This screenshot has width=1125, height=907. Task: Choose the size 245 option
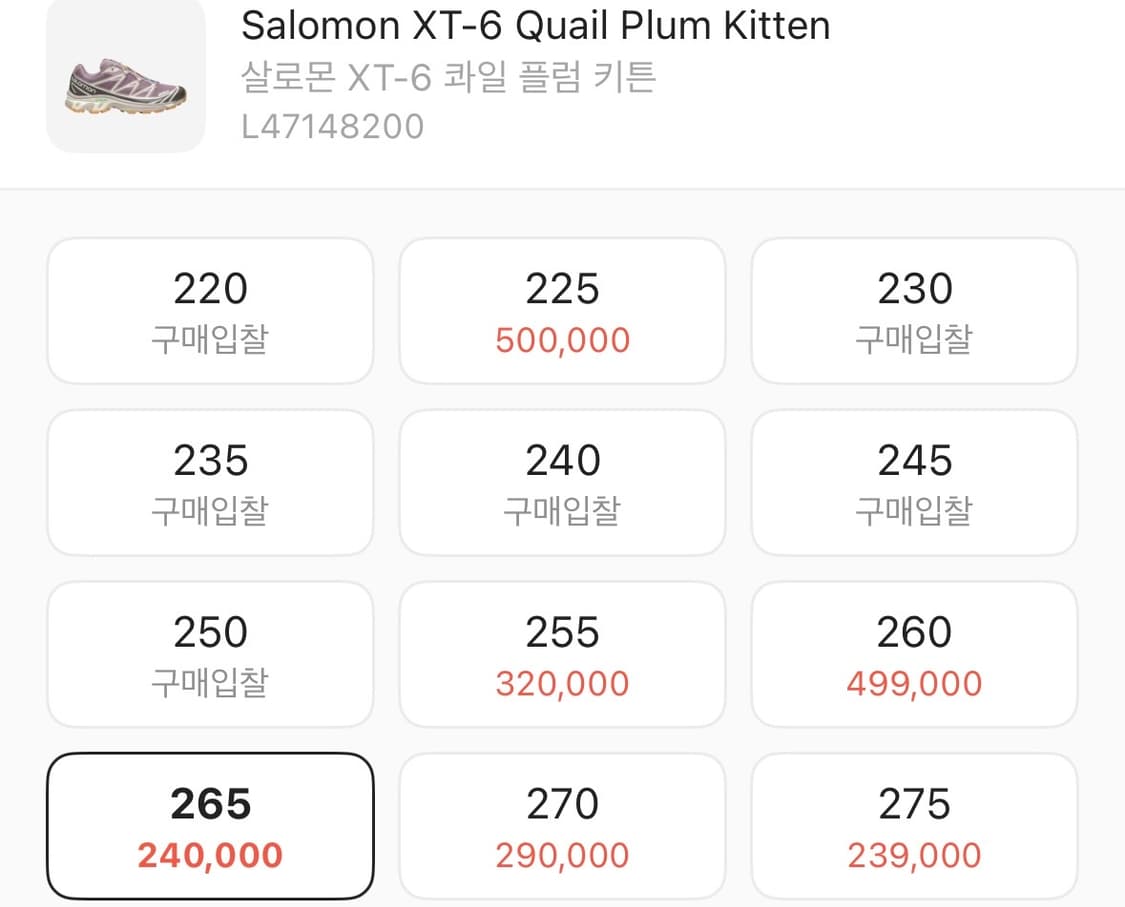[914, 483]
